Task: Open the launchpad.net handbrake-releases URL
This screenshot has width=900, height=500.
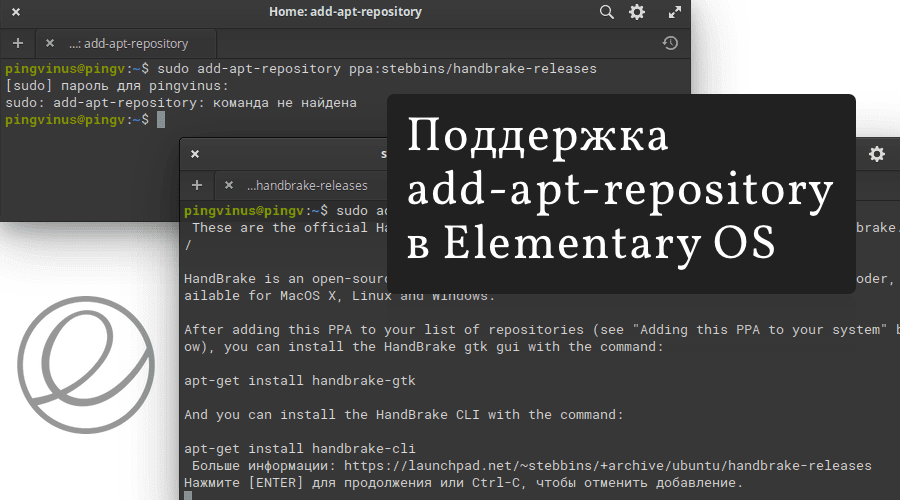Action: coord(608,466)
